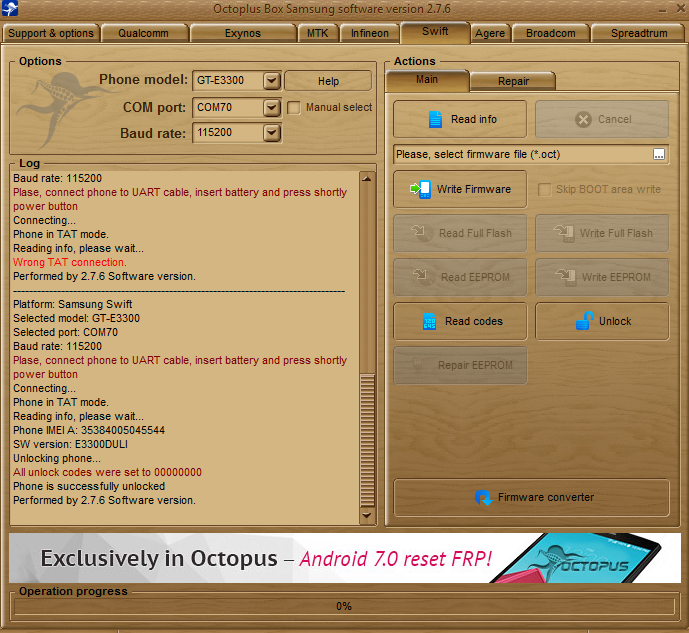Click the Read info button label
This screenshot has height=633, width=689.
click(474, 119)
